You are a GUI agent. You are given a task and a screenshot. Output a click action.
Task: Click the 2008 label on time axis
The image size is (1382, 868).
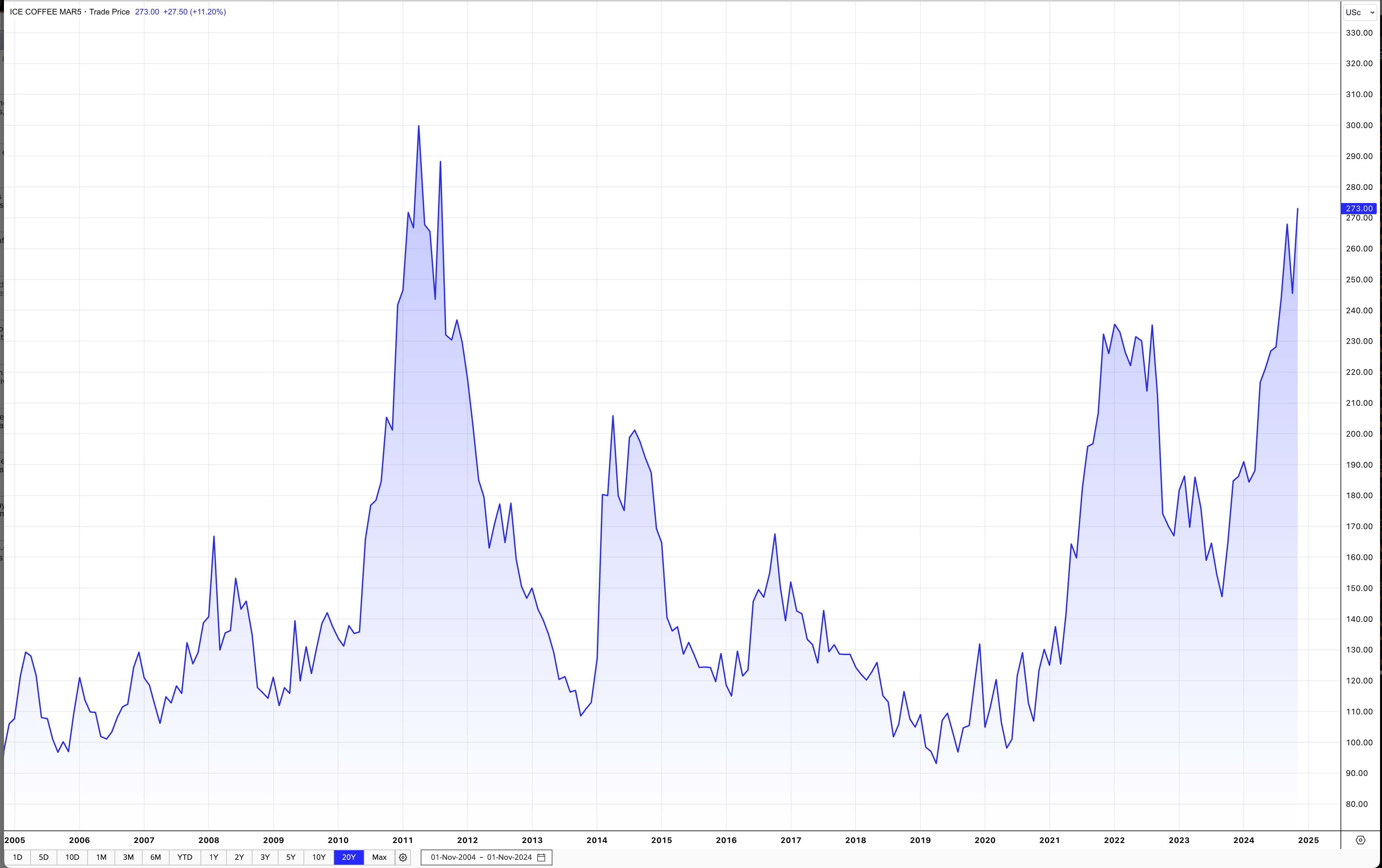coord(209,840)
